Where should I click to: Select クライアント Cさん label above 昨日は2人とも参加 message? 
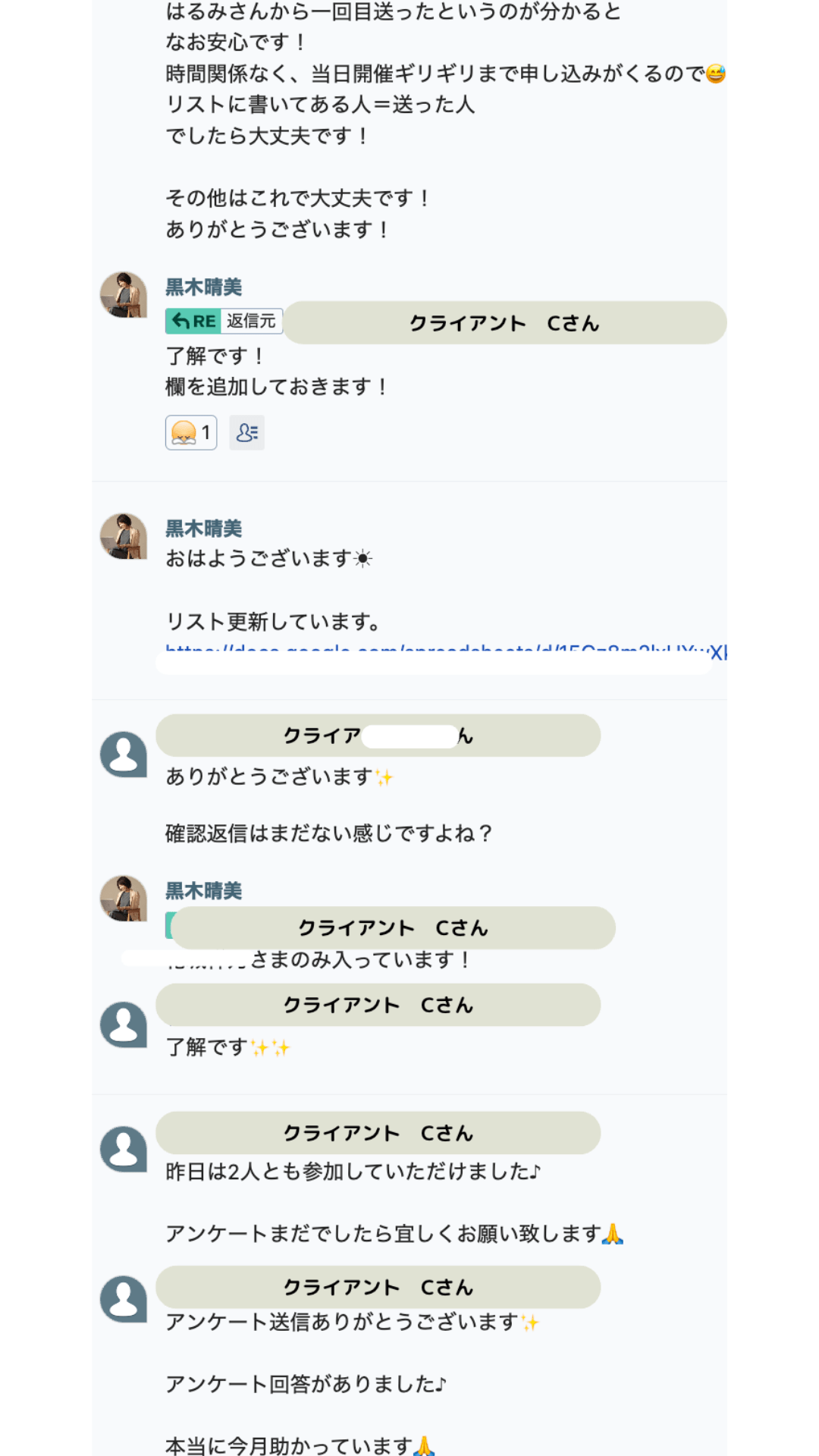[378, 1134]
